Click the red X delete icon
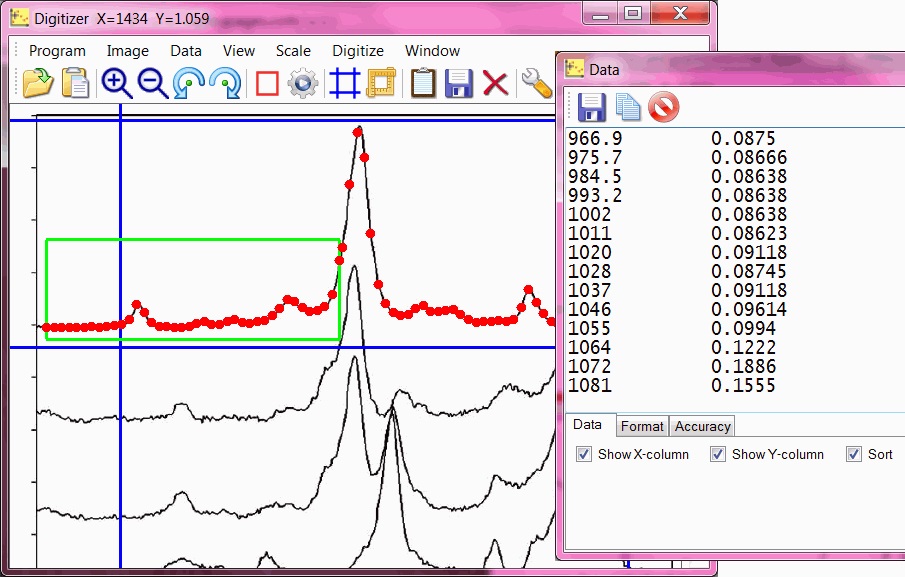Image resolution: width=905 pixels, height=577 pixels. [495, 83]
